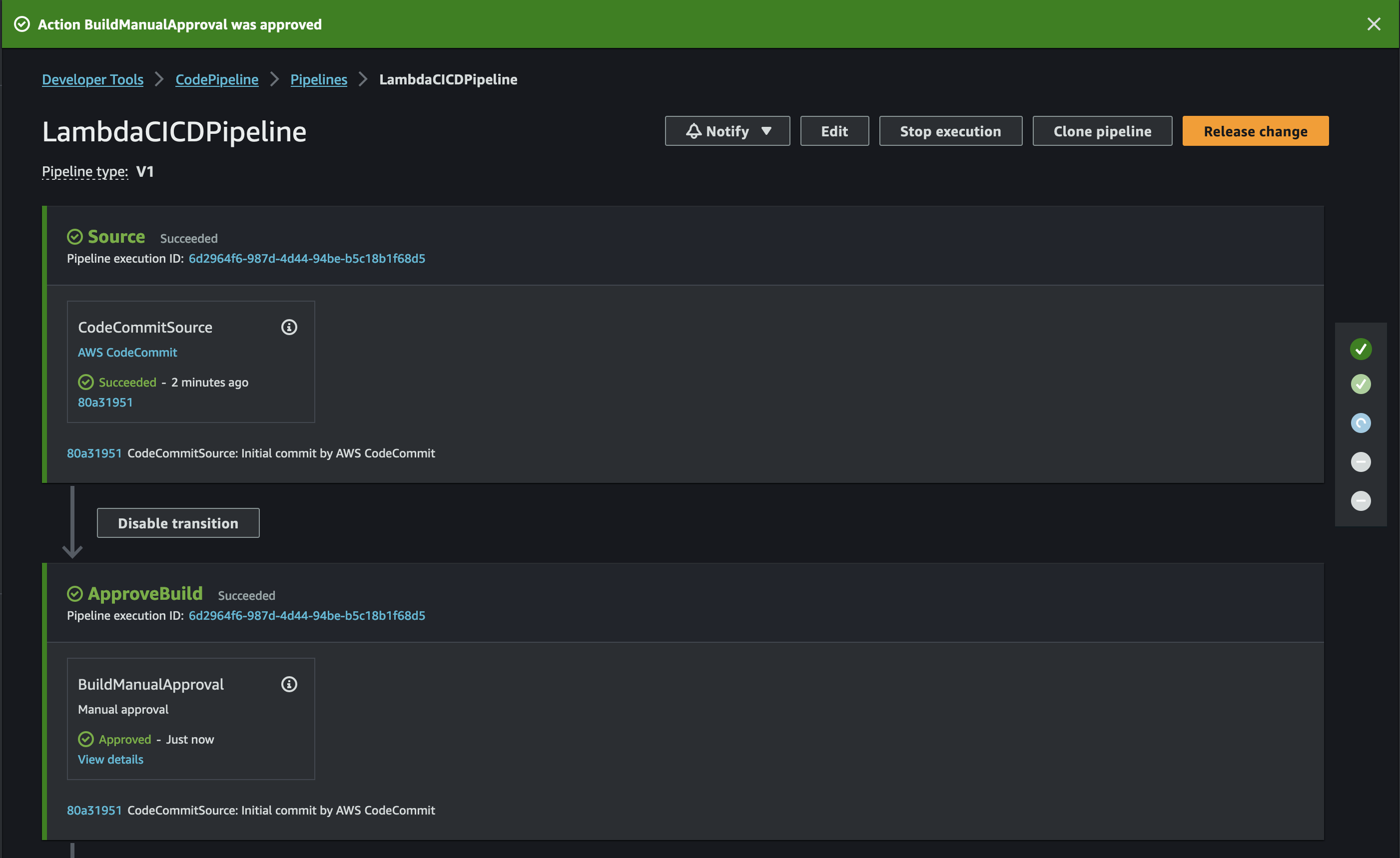Open commit 80a31951 link below BuildManualApproval card
The image size is (1400, 858).
click(x=94, y=810)
